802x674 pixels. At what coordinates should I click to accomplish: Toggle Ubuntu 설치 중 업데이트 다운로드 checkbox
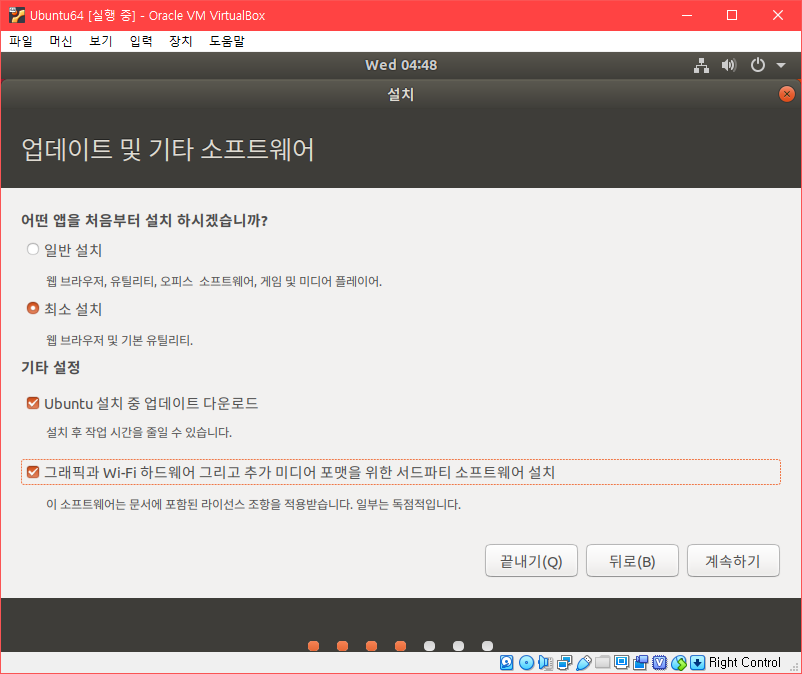pyautogui.click(x=33, y=403)
